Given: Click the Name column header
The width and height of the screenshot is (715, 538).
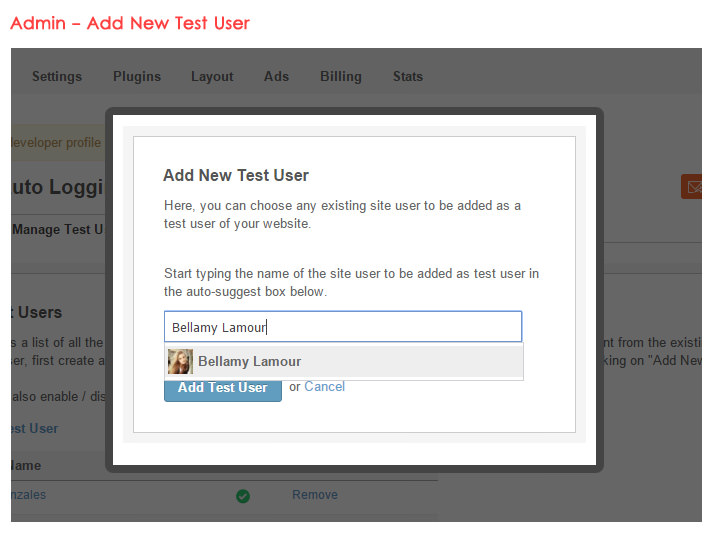Looking at the screenshot, I should pos(26,465).
